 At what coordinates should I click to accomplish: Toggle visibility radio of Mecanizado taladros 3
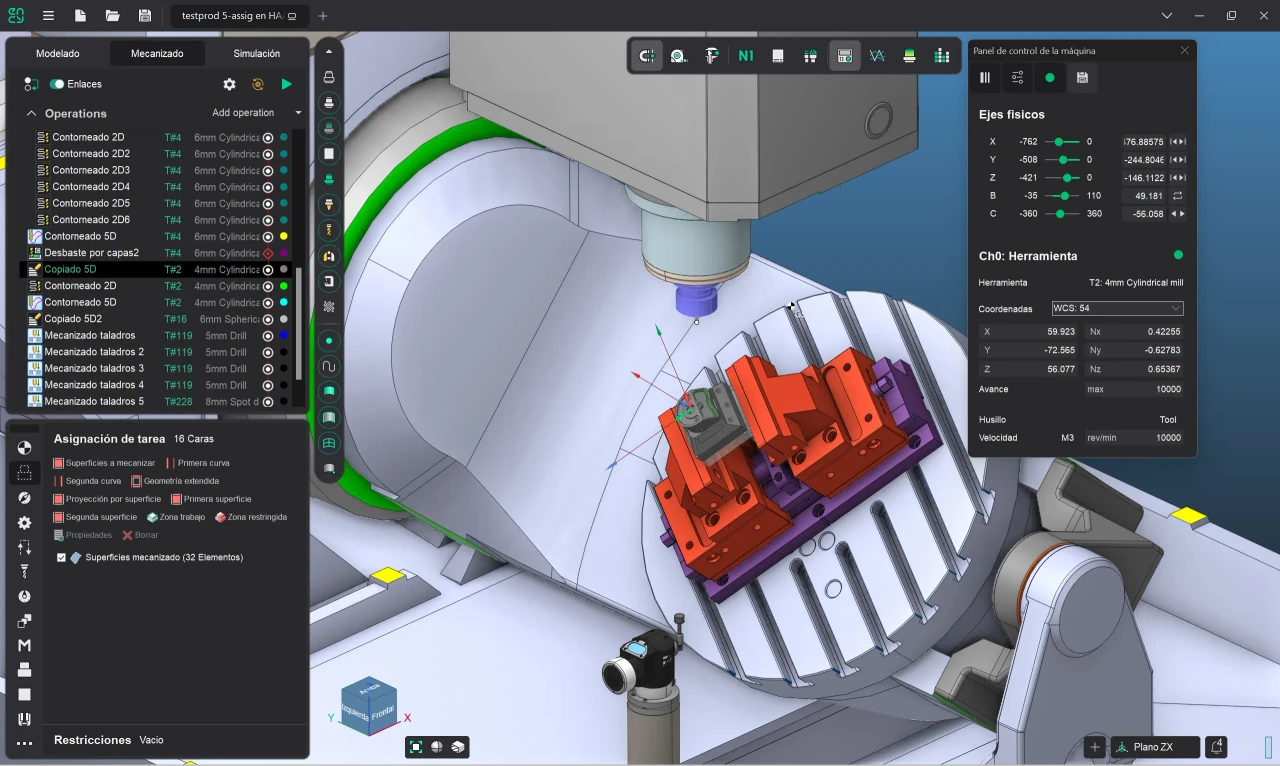[x=268, y=369]
